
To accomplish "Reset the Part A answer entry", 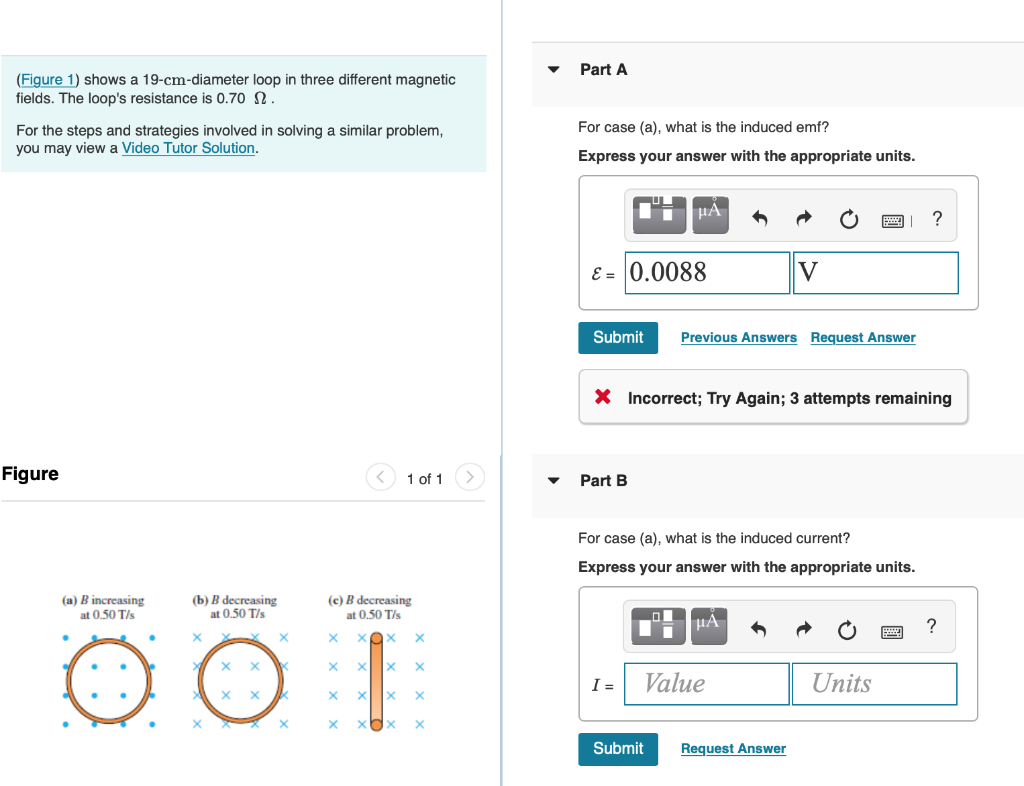I will (x=848, y=218).
